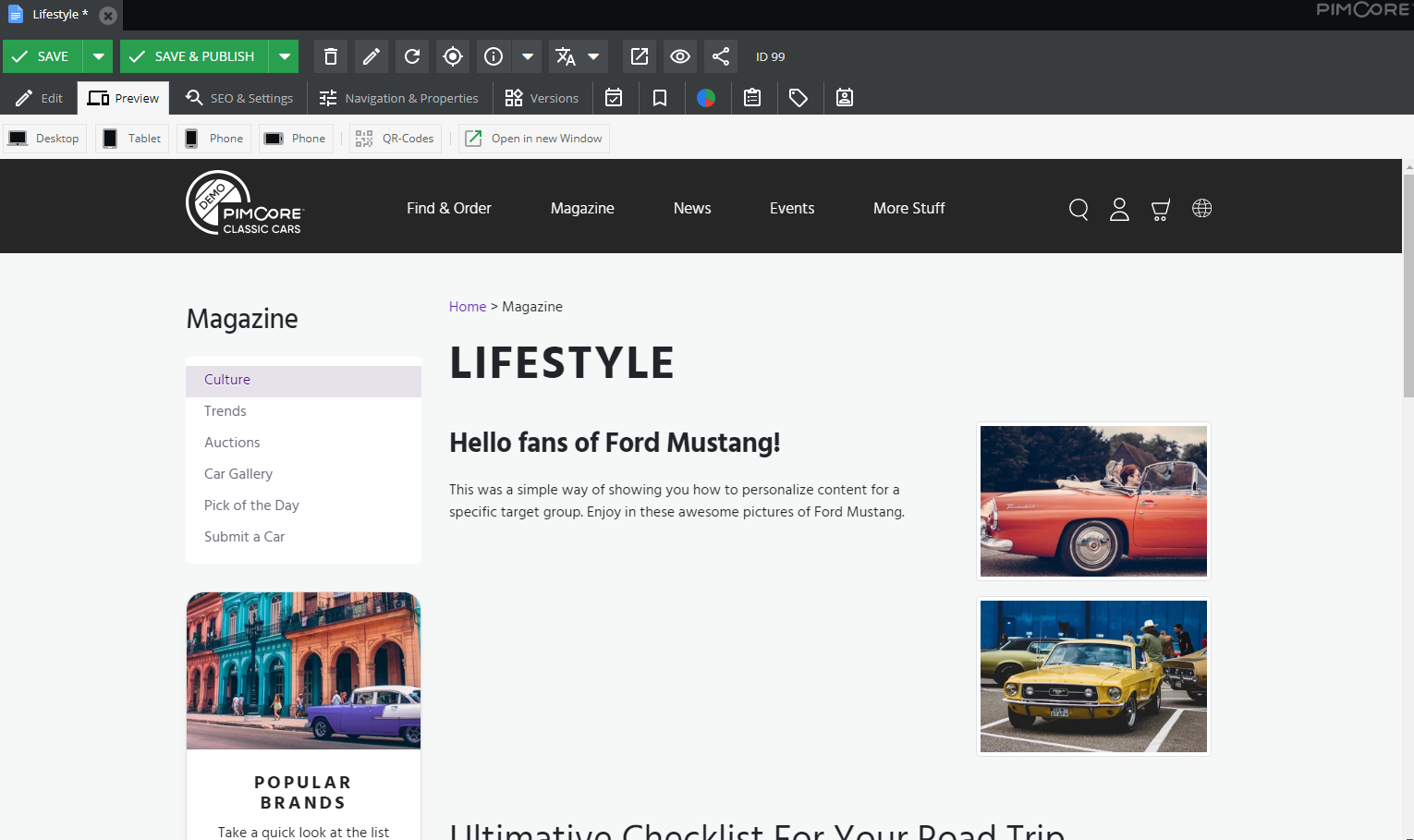Open the Navigation & Properties tab
1414x840 pixels.
point(399,98)
